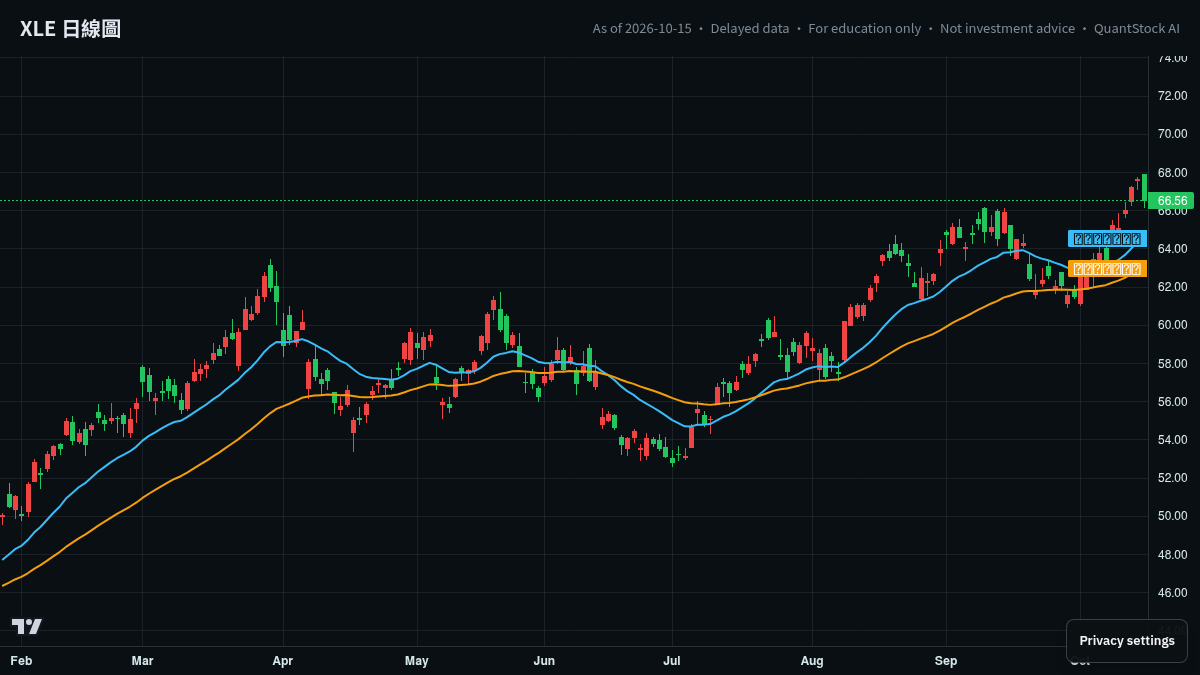
Task: Click the 46.00 price scale label
Action: tap(1172, 593)
